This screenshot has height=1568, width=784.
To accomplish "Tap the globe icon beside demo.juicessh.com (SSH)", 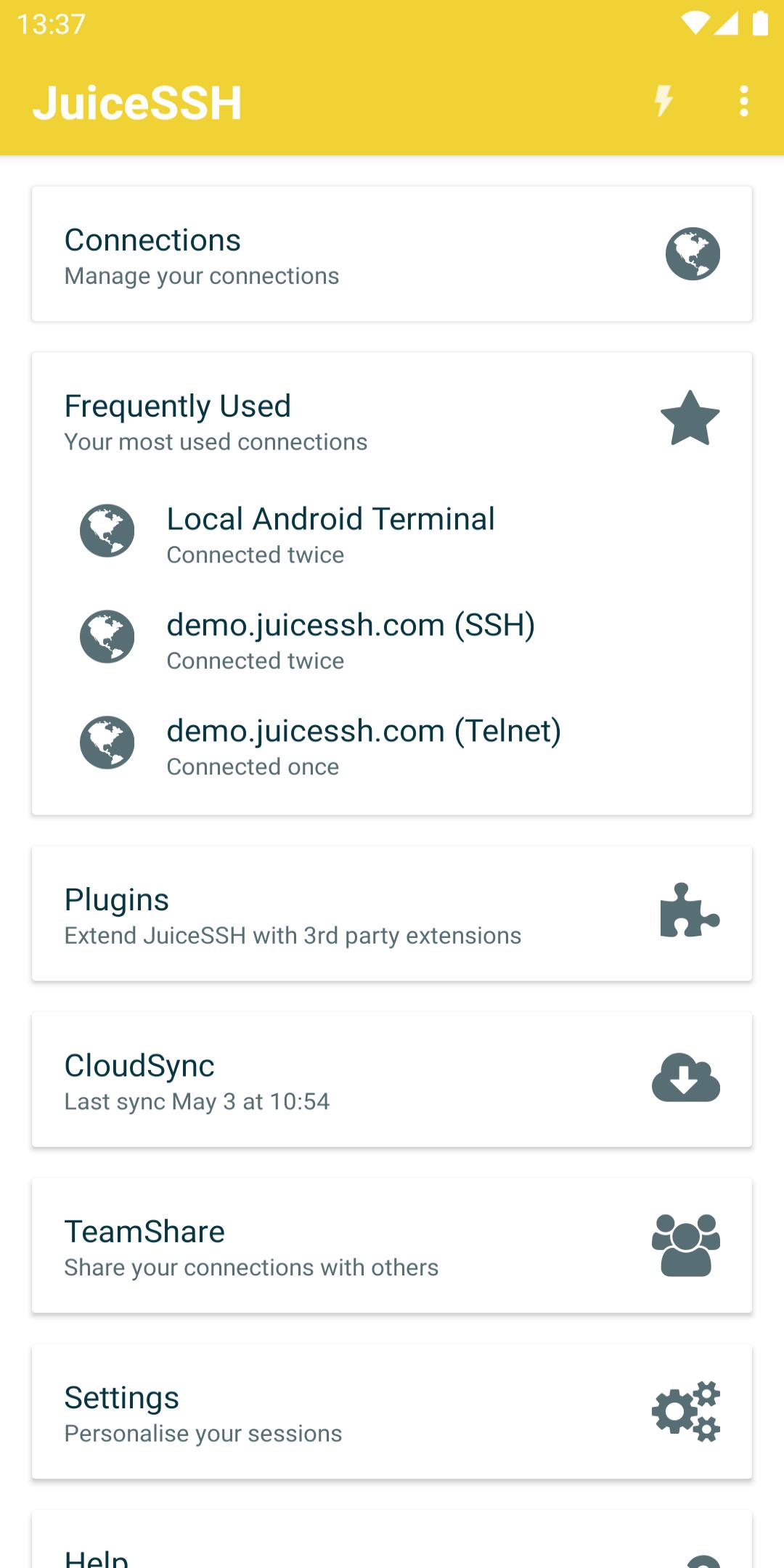I will 107,637.
